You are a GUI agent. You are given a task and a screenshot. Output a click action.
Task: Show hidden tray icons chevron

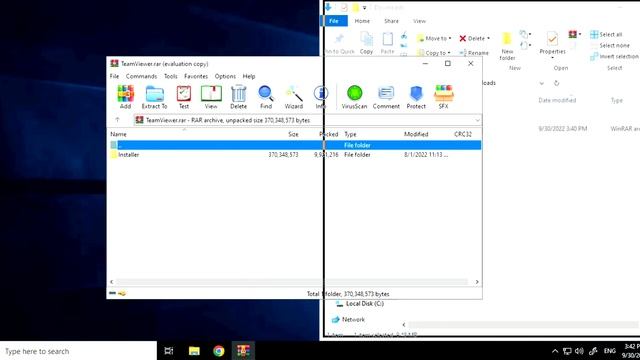(555, 351)
